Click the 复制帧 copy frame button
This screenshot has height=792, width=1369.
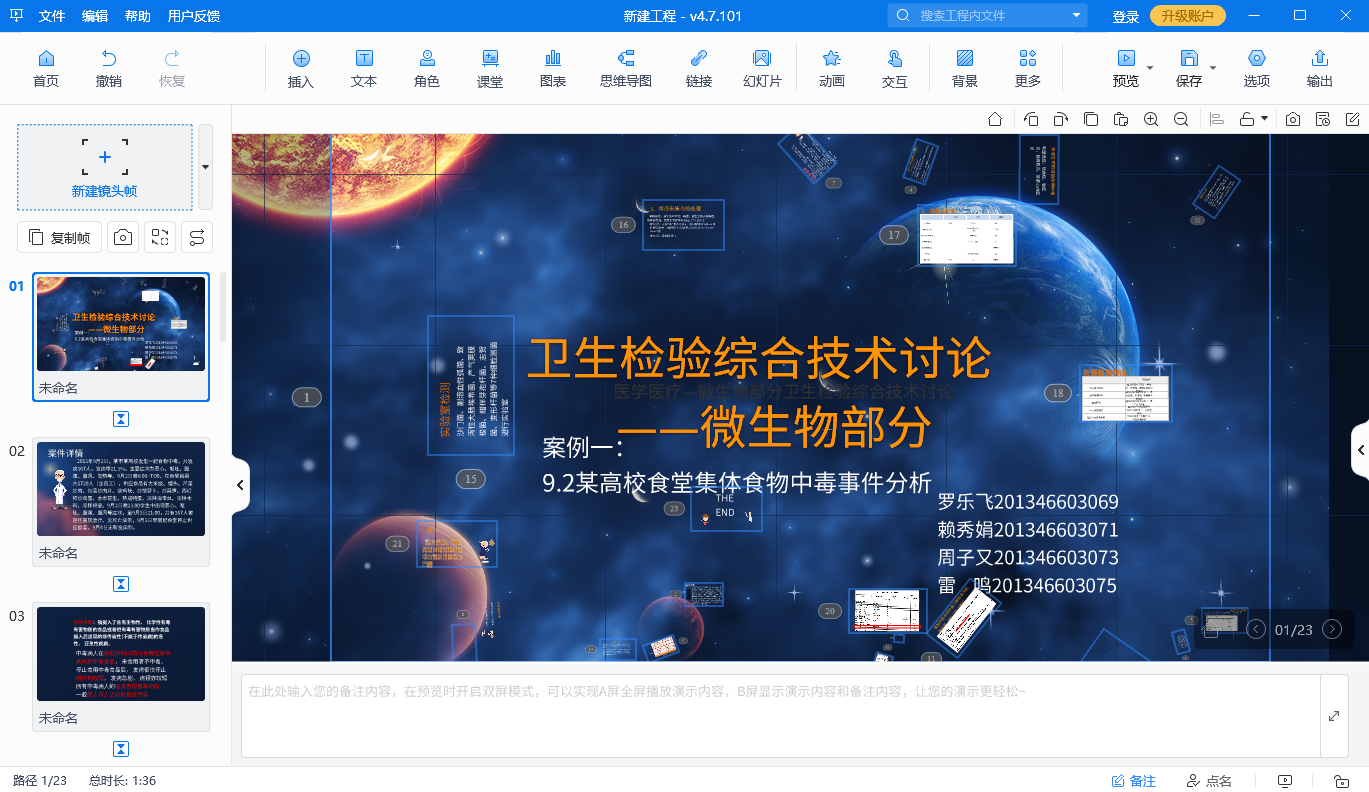59,237
